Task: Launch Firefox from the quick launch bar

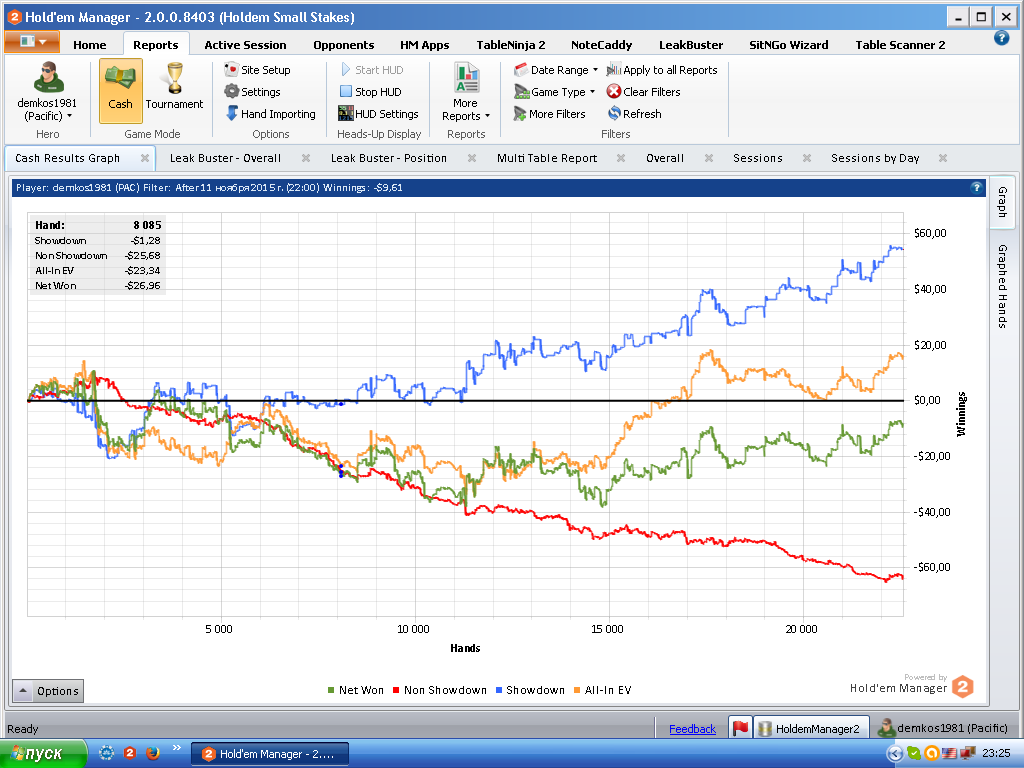Action: pyautogui.click(x=153, y=753)
